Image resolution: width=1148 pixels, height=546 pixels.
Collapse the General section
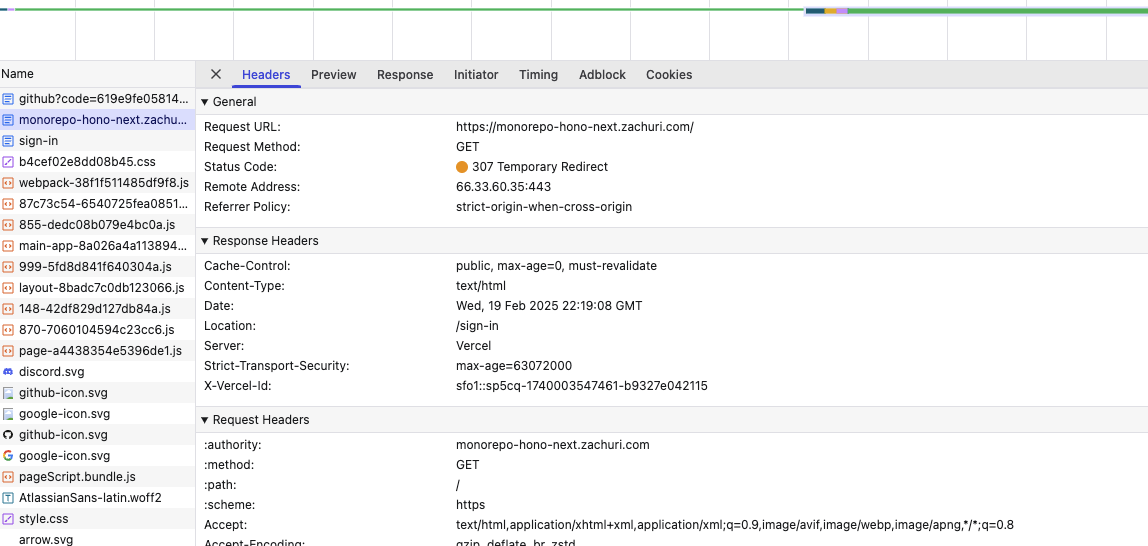point(206,102)
